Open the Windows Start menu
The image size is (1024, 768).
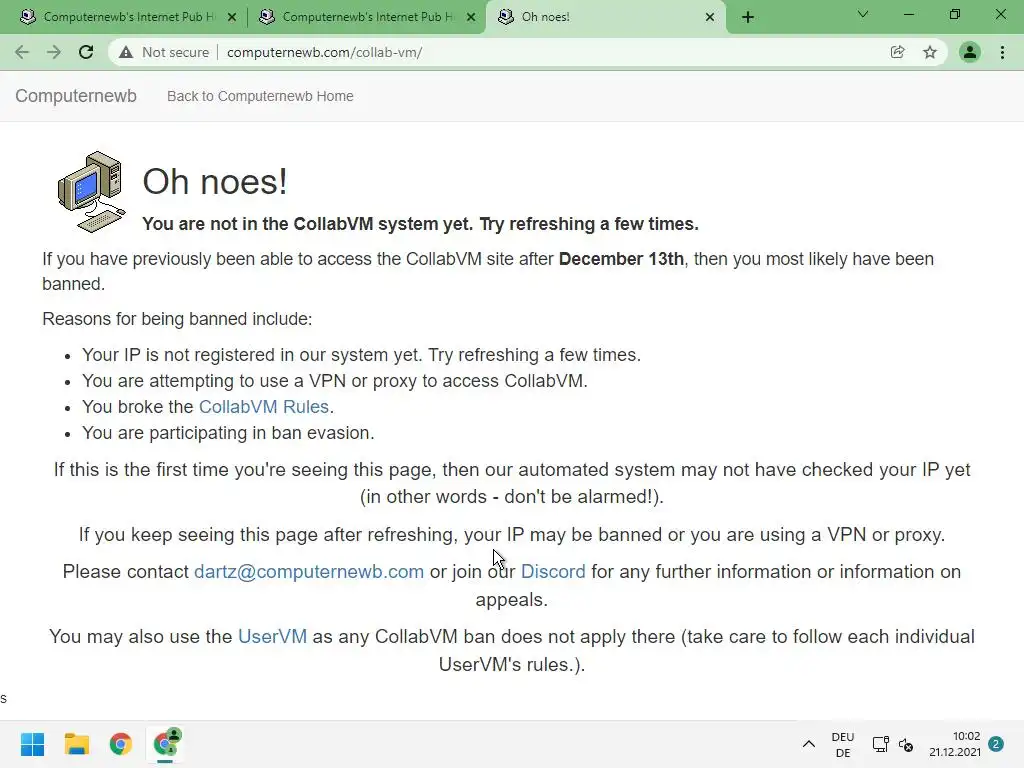tap(32, 744)
